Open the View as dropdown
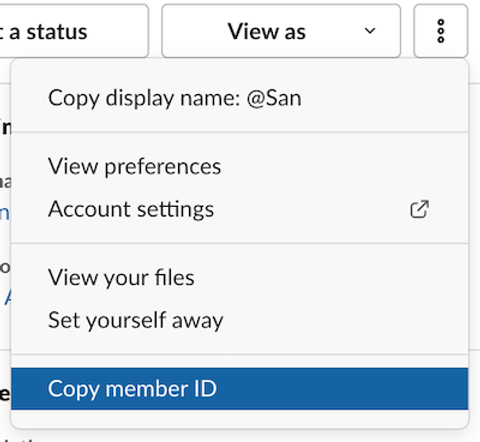Viewport: 480px width, 442px height. point(281,31)
